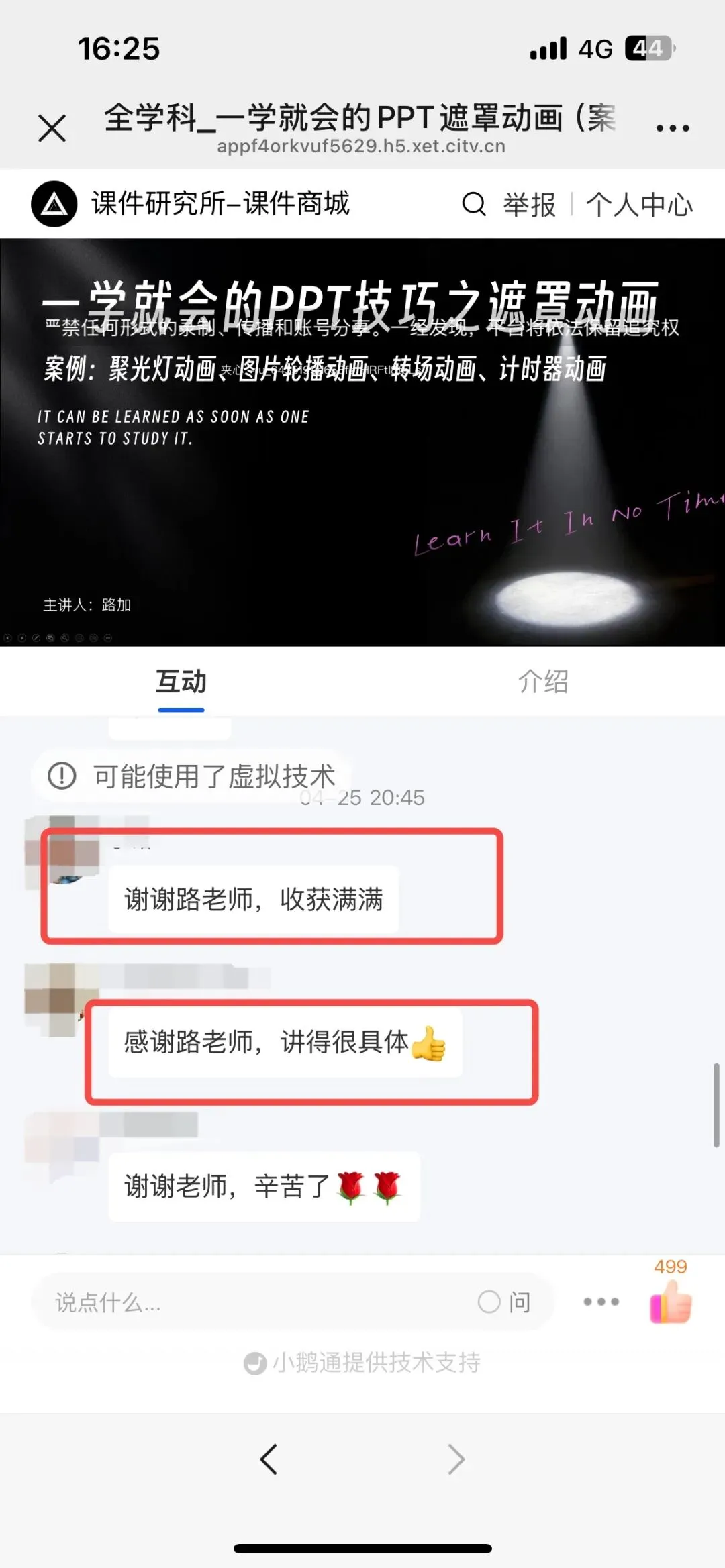Tap the 小鹅通提供技术支持 link

pyautogui.click(x=362, y=1362)
